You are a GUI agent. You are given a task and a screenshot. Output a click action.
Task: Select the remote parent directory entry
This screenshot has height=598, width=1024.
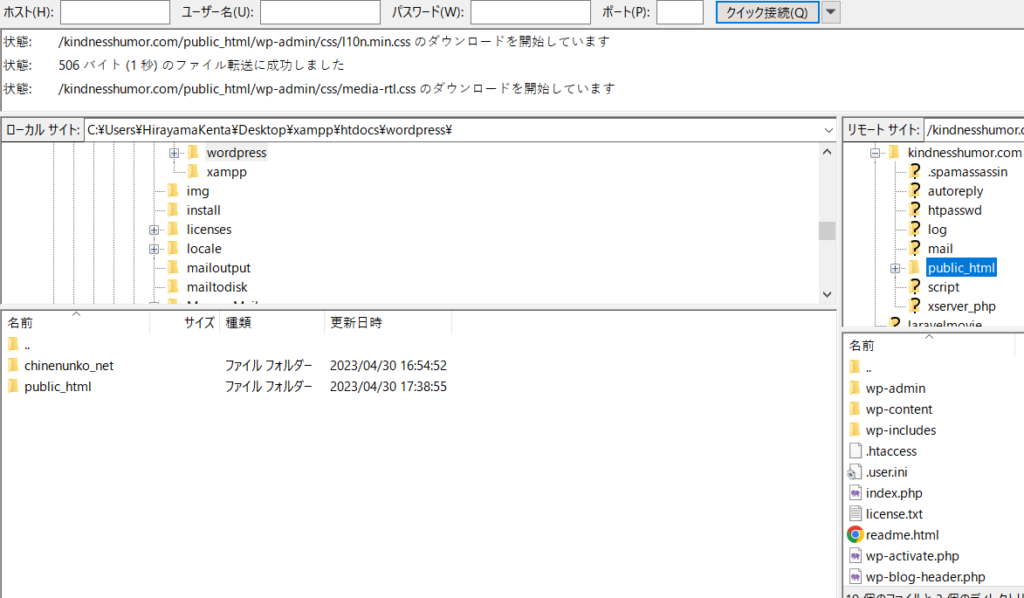pyautogui.click(x=868, y=368)
